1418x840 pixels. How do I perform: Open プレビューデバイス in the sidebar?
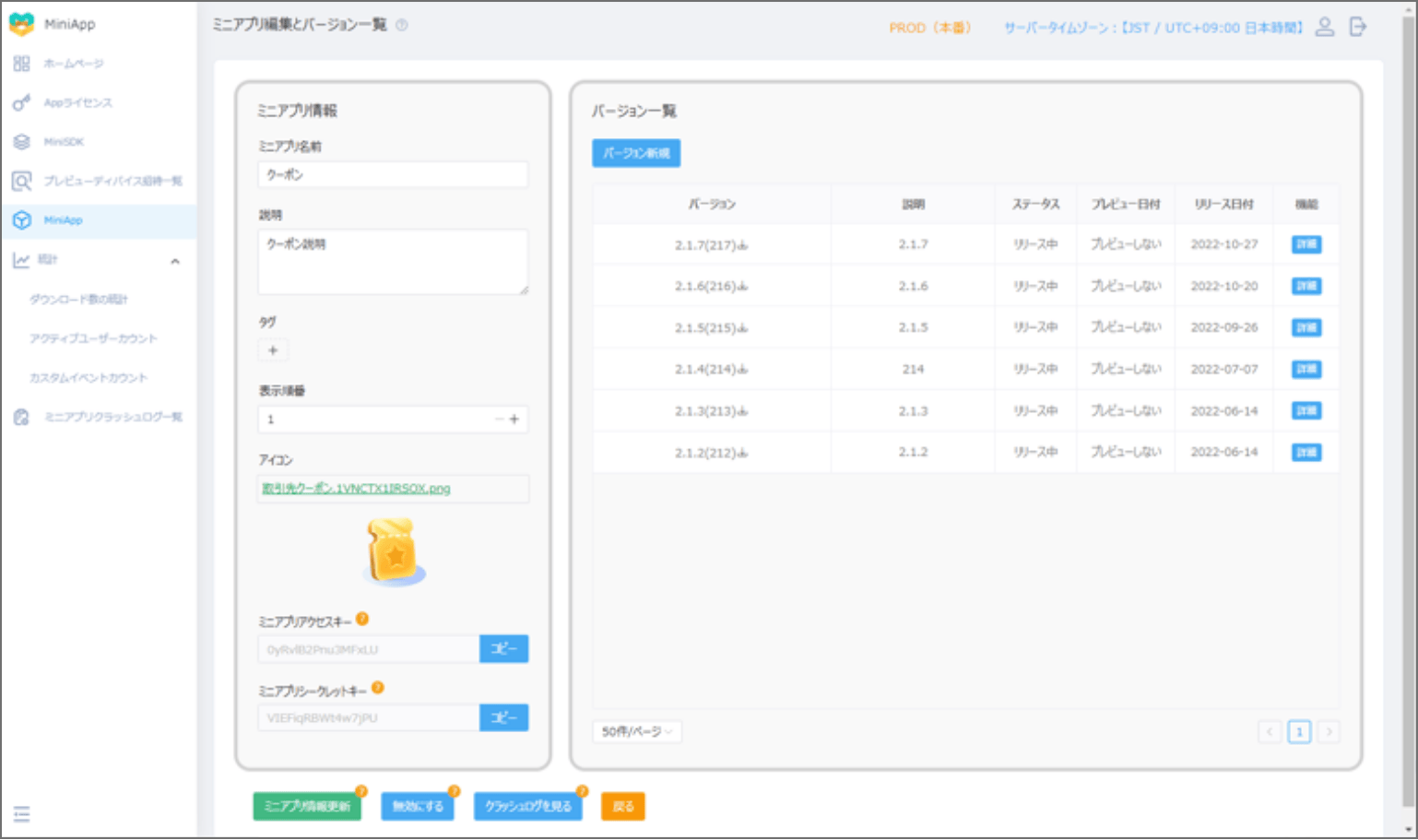(112, 181)
